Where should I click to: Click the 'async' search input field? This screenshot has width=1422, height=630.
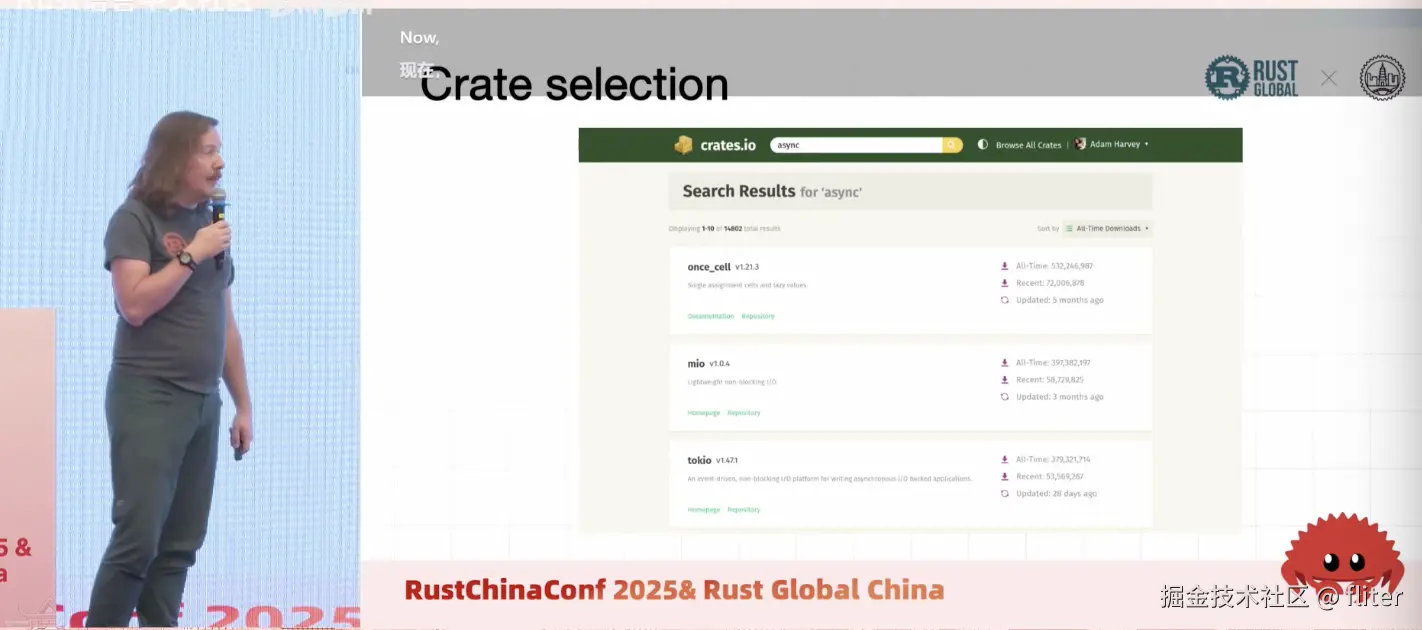click(856, 145)
